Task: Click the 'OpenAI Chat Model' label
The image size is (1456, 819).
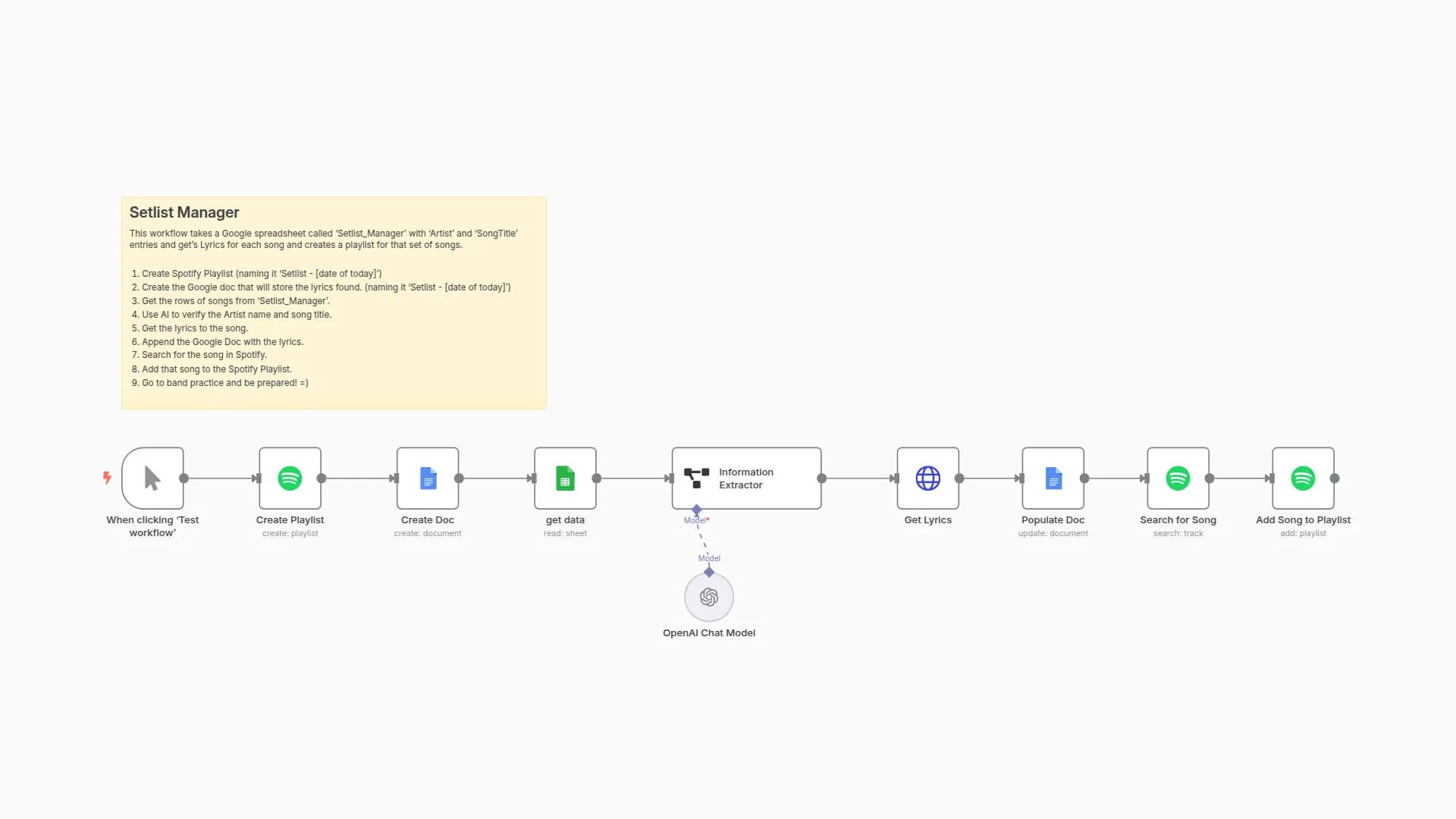Action: click(x=709, y=633)
